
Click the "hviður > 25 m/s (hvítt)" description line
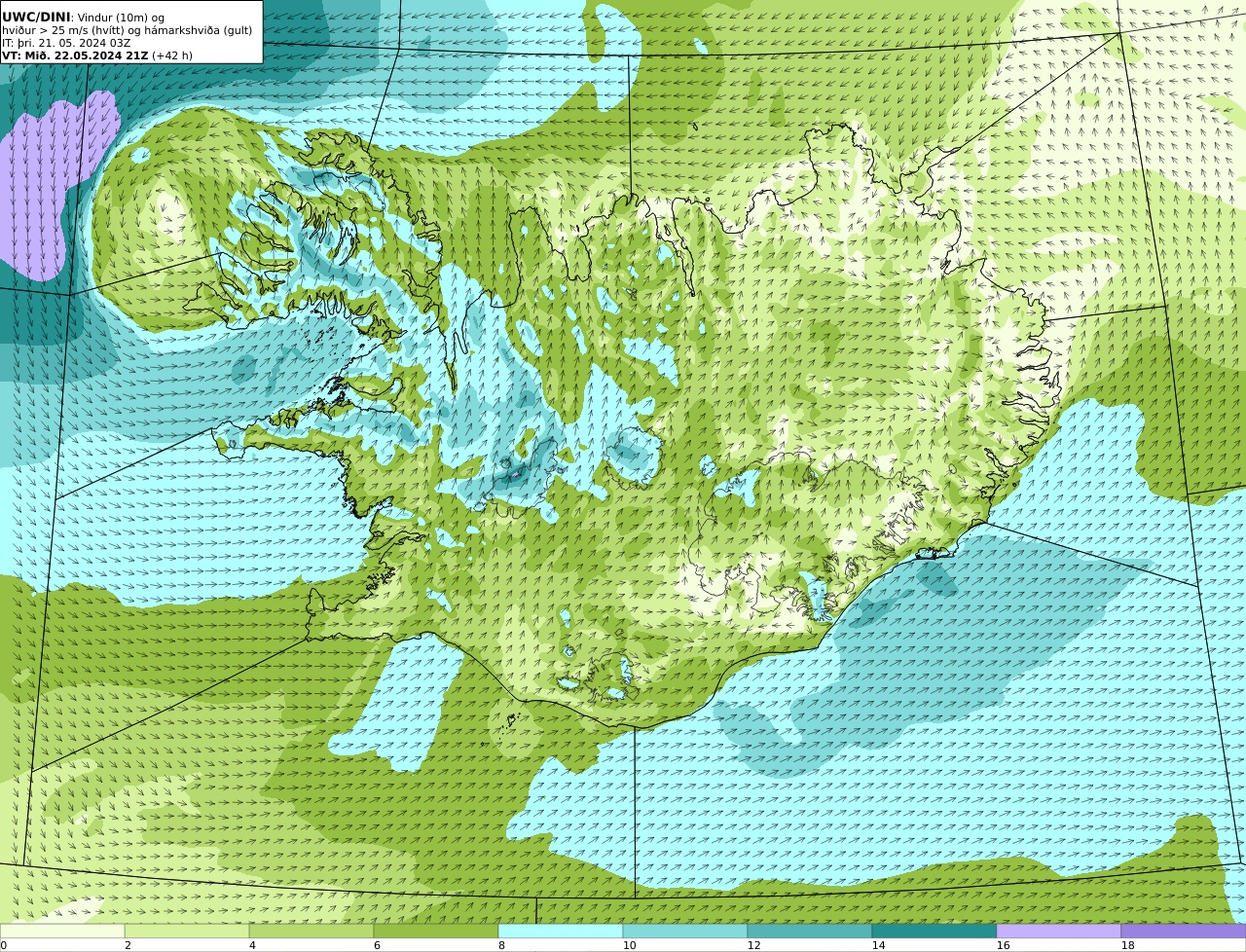coord(128,30)
